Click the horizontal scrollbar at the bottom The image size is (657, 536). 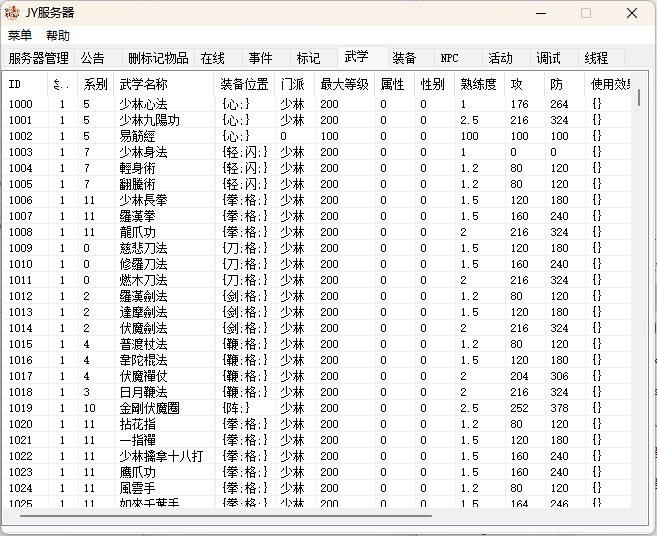coord(225,517)
